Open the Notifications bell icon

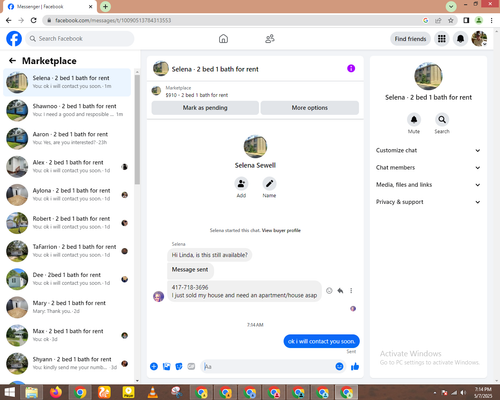460,39
